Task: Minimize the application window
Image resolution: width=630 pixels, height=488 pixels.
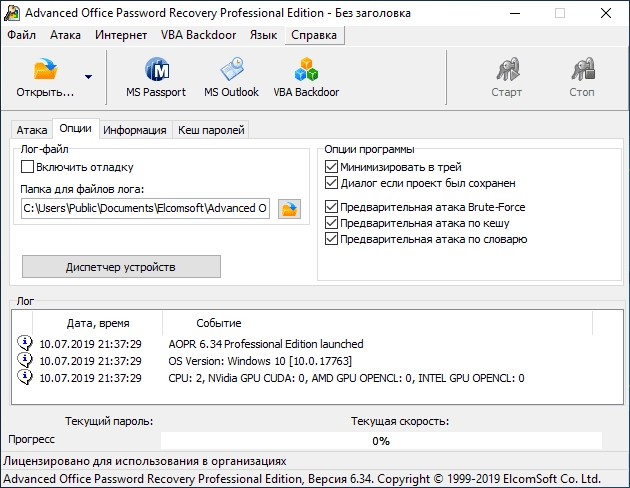Action: pos(515,13)
